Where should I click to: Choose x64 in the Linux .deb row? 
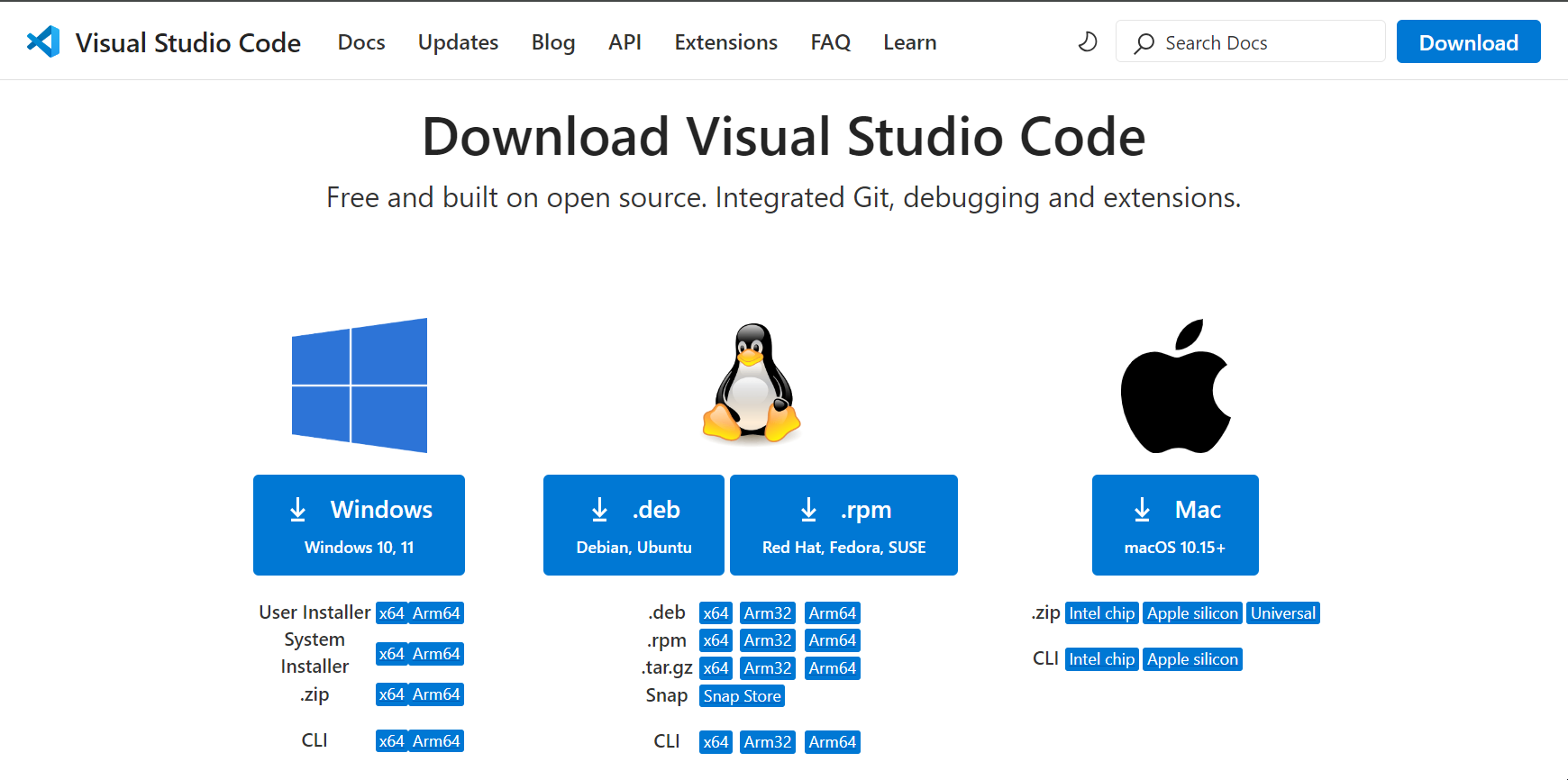pos(716,613)
